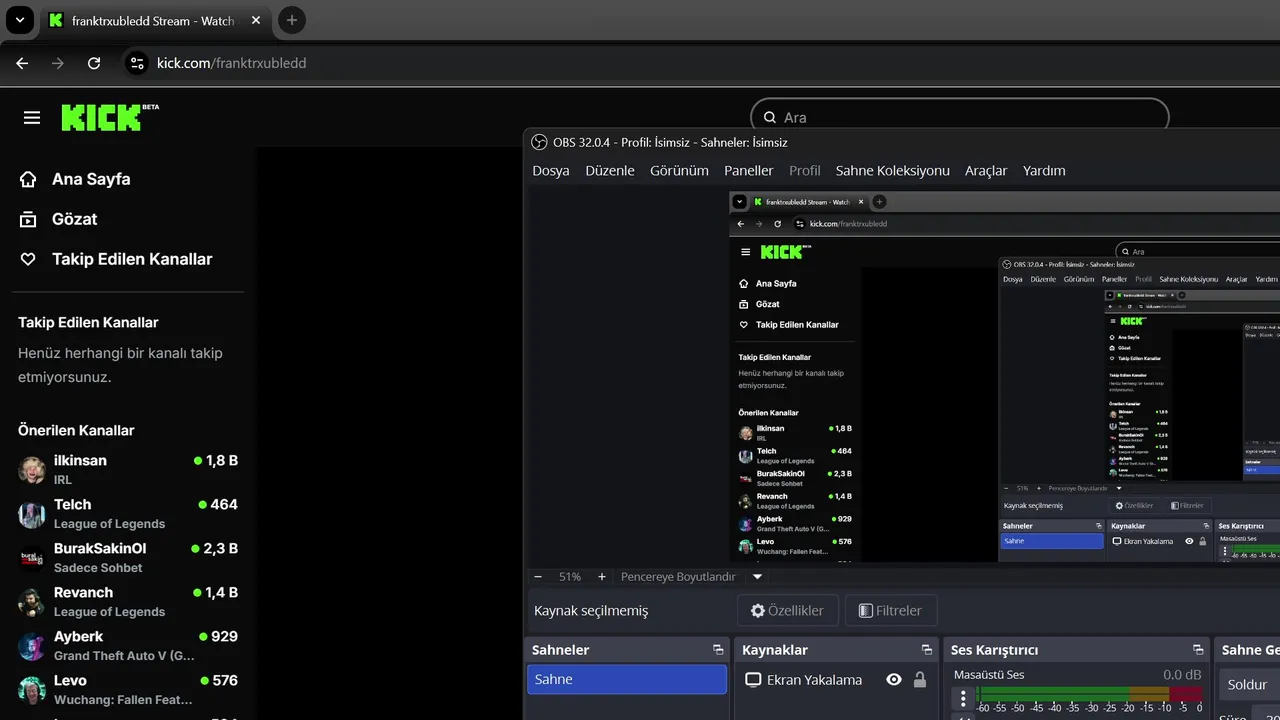Click the BurakSakinOl channel name

click(100, 549)
